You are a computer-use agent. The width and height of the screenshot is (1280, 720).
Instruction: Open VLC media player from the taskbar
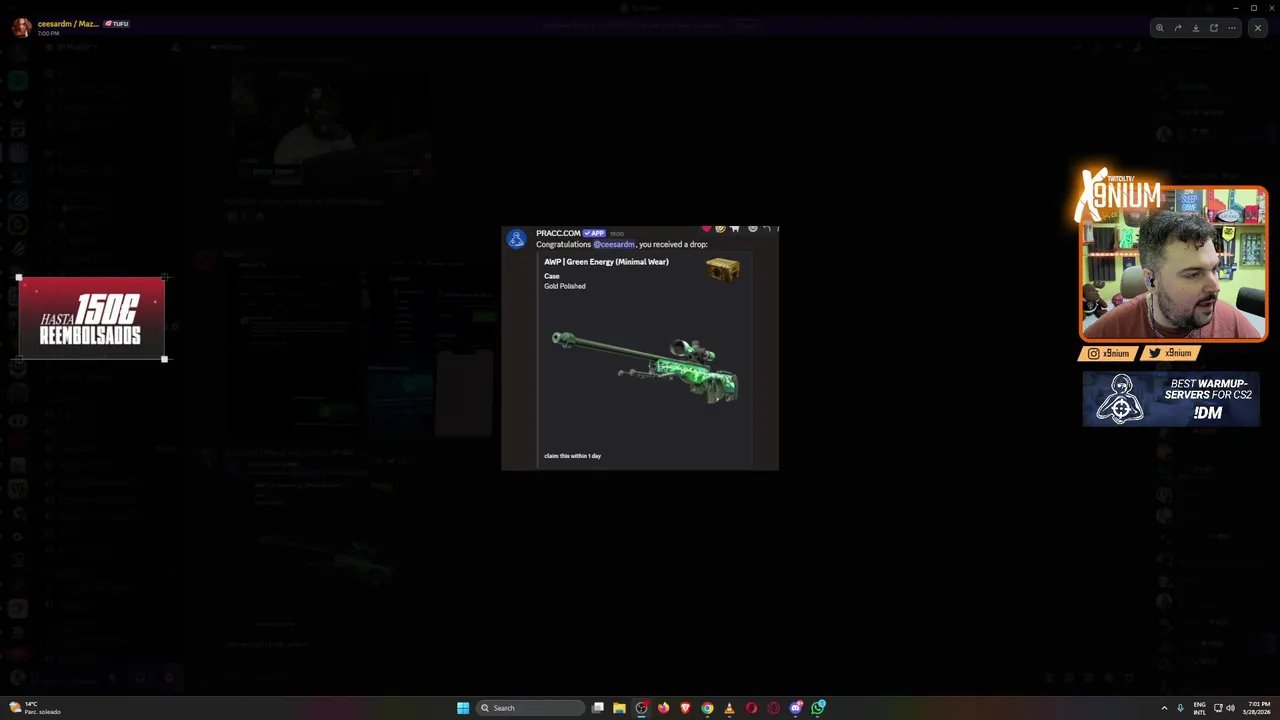point(729,708)
